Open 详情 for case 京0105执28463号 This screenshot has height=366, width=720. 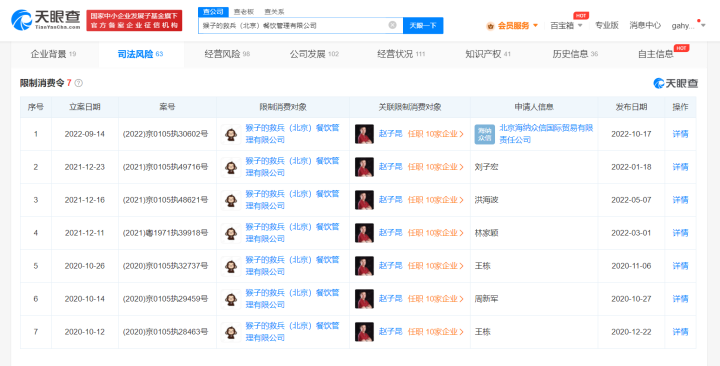pos(680,332)
